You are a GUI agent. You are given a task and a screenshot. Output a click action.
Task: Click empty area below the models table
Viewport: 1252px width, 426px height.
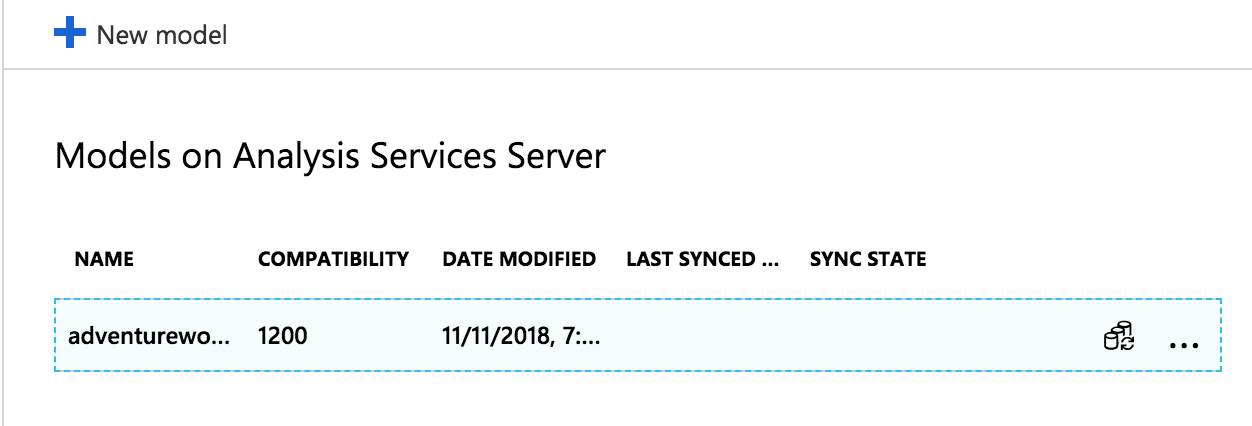(630, 400)
